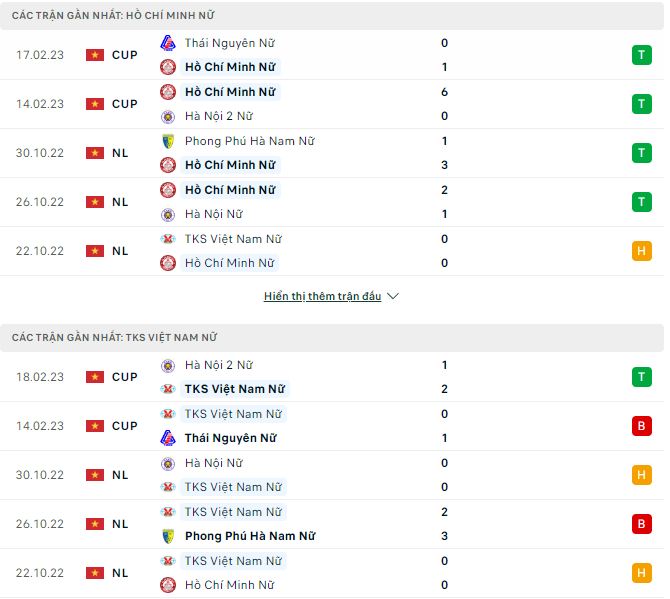
Task: Click the orange H badge in the 30.10.22 TKS match
Action: point(641,475)
